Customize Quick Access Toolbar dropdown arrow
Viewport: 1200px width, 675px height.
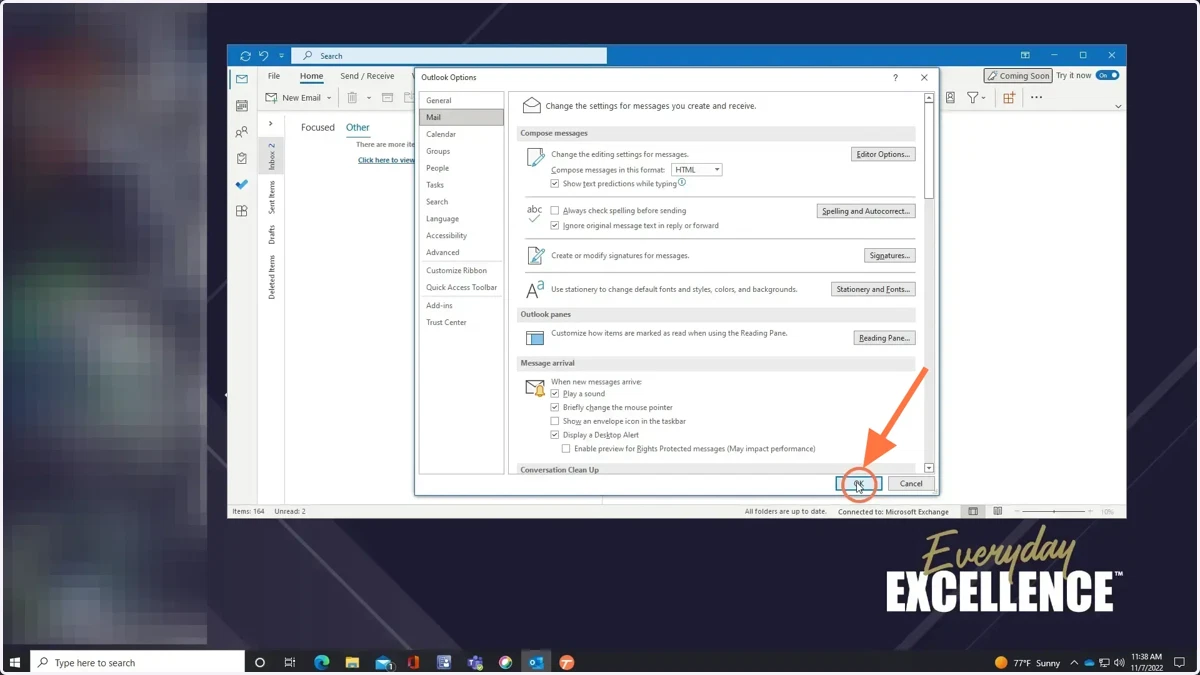click(281, 56)
